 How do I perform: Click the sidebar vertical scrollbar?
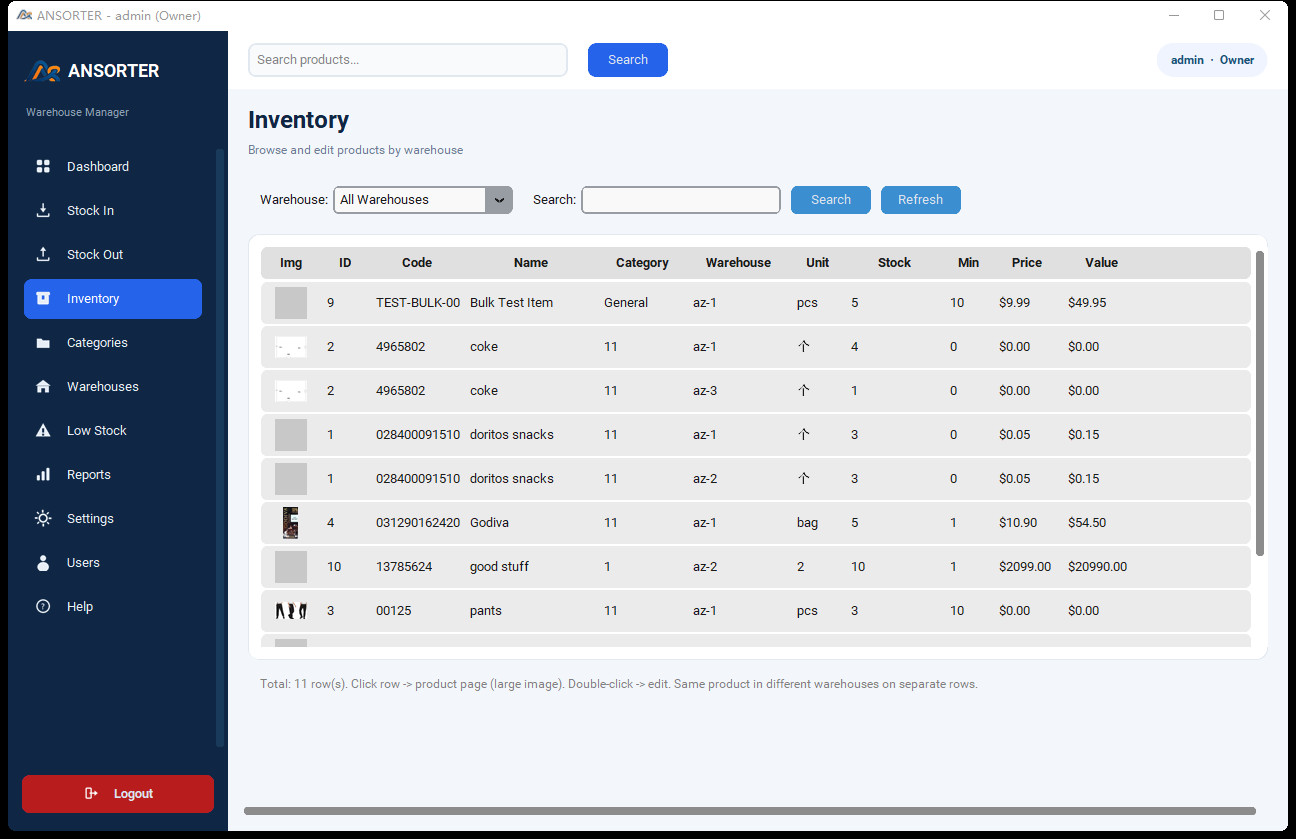click(x=220, y=447)
